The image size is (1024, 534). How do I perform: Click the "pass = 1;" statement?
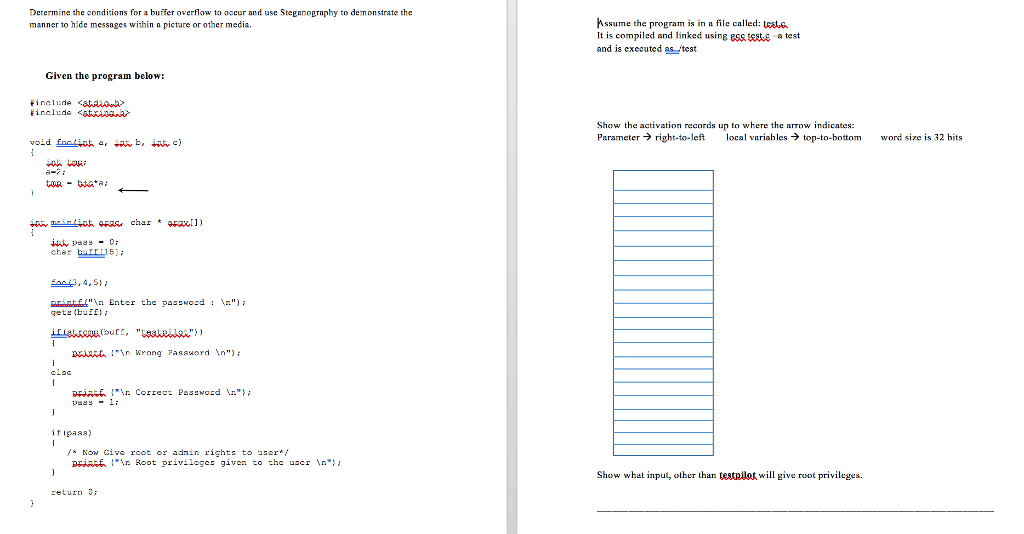click(95, 402)
